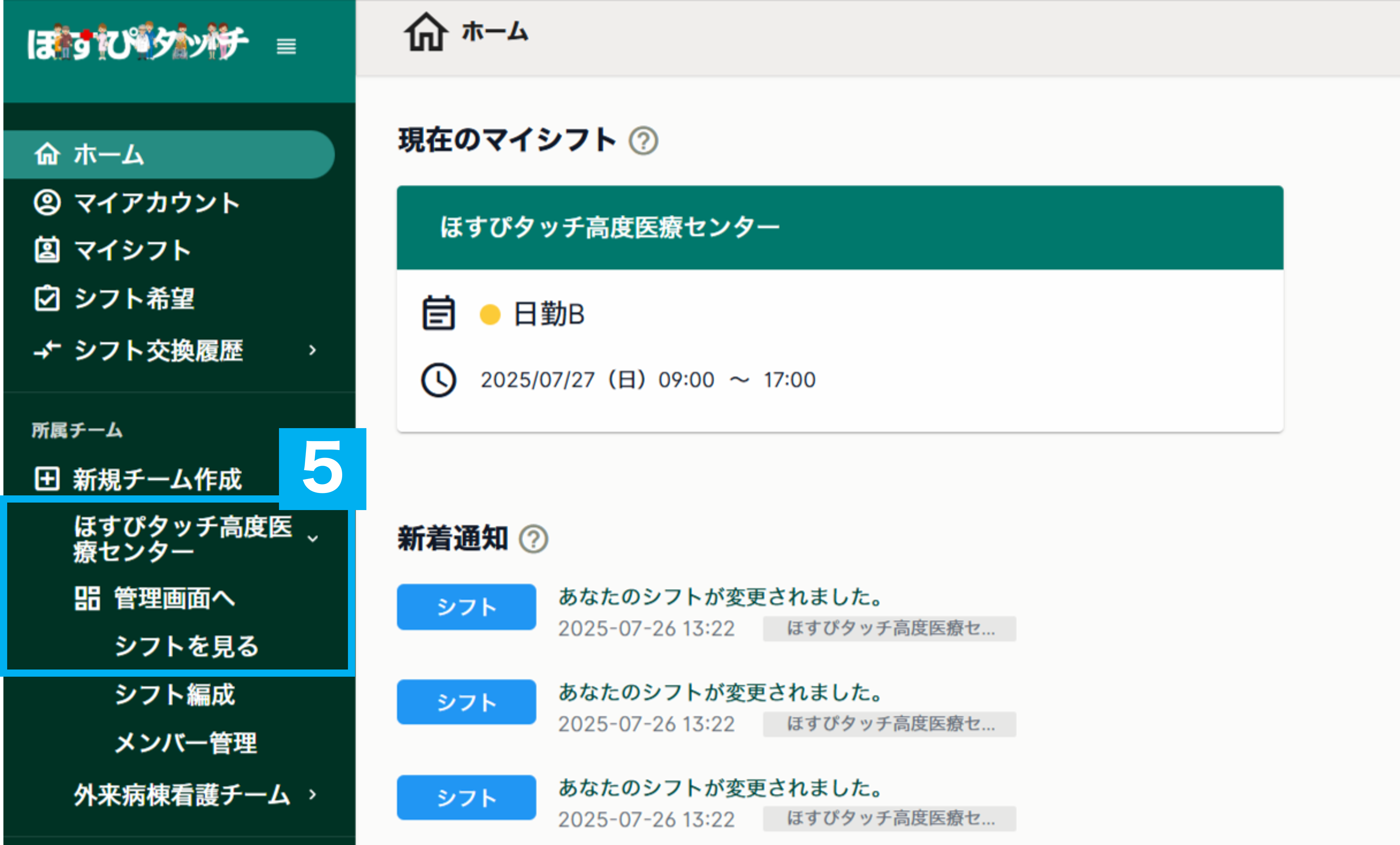Click the 新規チーム作成 plus icon

(48, 479)
